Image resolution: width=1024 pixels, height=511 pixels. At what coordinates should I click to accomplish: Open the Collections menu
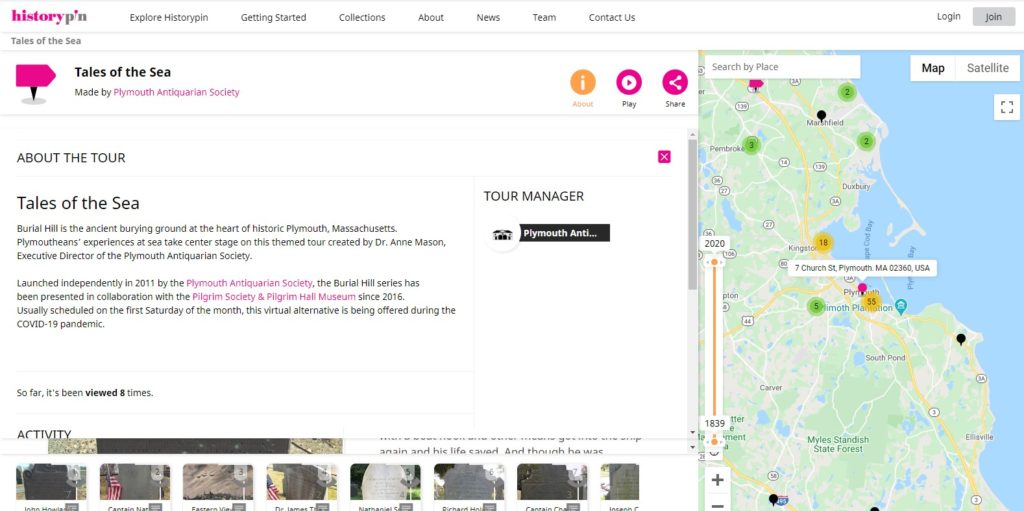point(362,17)
